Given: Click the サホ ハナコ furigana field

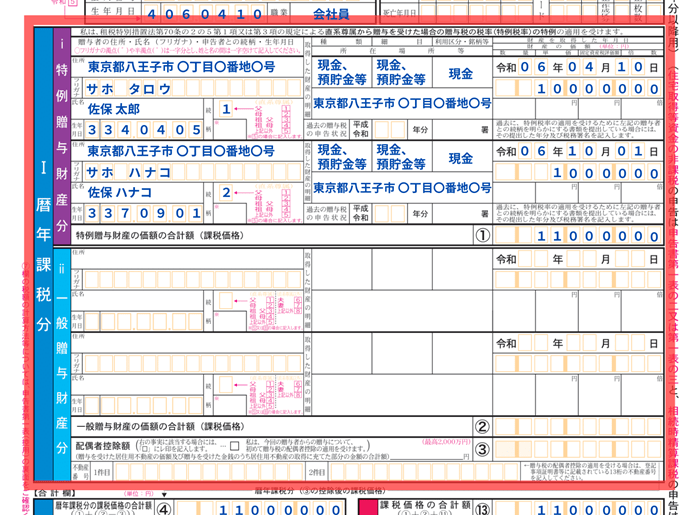Looking at the screenshot, I should pyautogui.click(x=130, y=172).
